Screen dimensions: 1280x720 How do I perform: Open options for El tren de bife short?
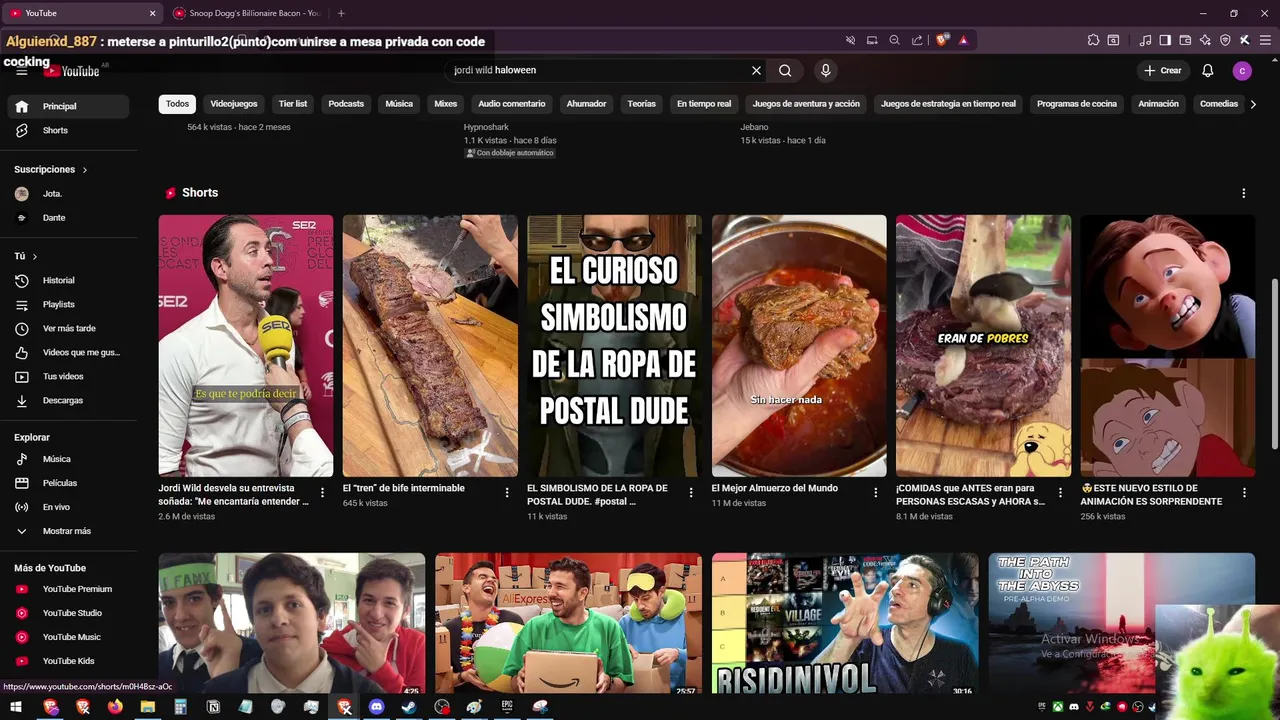(507, 492)
